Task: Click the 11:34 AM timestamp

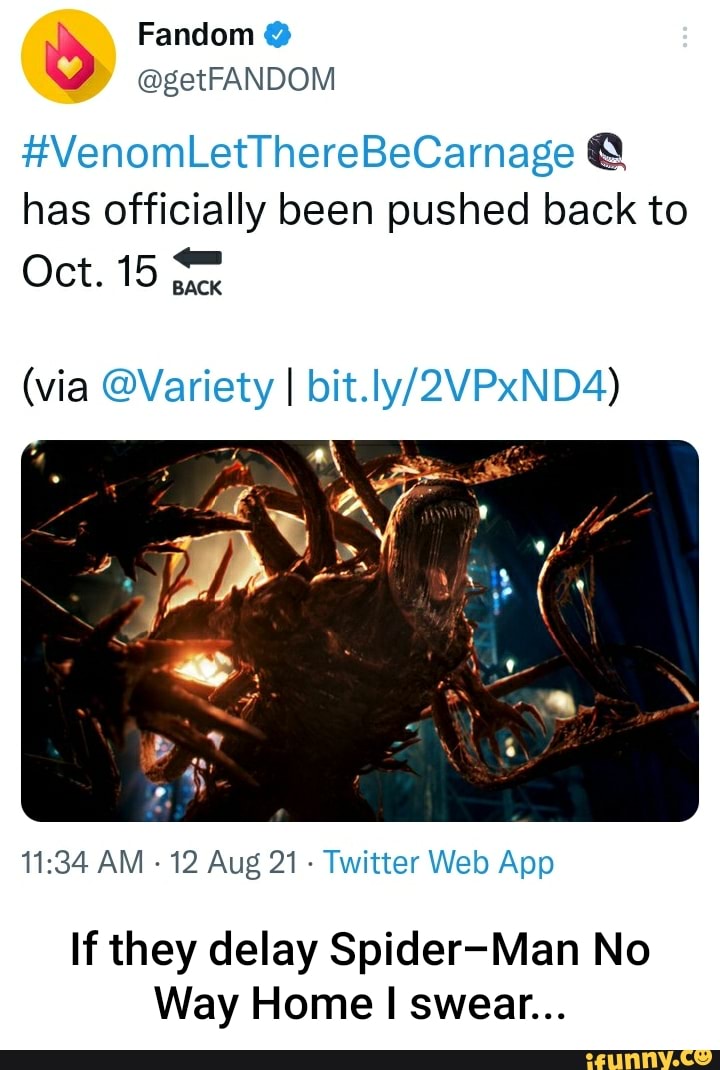Action: coord(80,862)
